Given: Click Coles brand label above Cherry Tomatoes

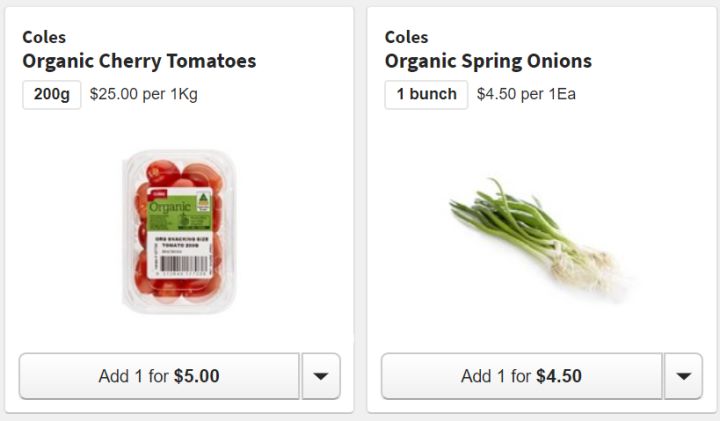Looking at the screenshot, I should pos(44,37).
